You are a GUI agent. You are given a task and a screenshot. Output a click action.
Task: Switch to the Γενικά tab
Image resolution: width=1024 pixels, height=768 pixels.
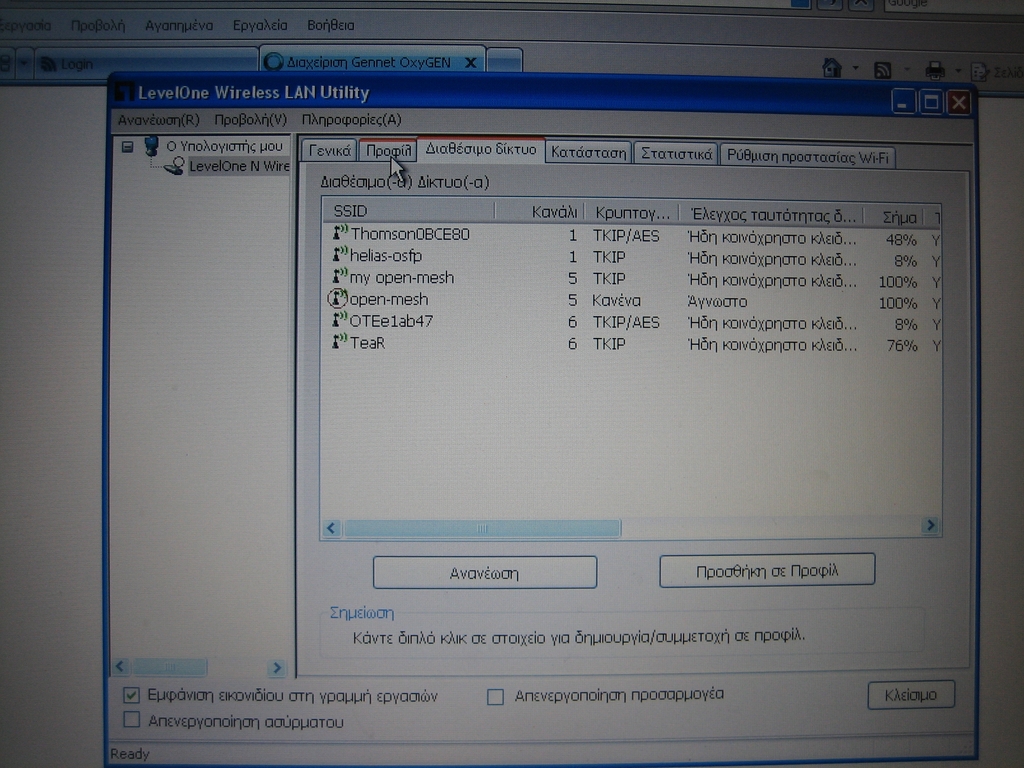point(330,152)
